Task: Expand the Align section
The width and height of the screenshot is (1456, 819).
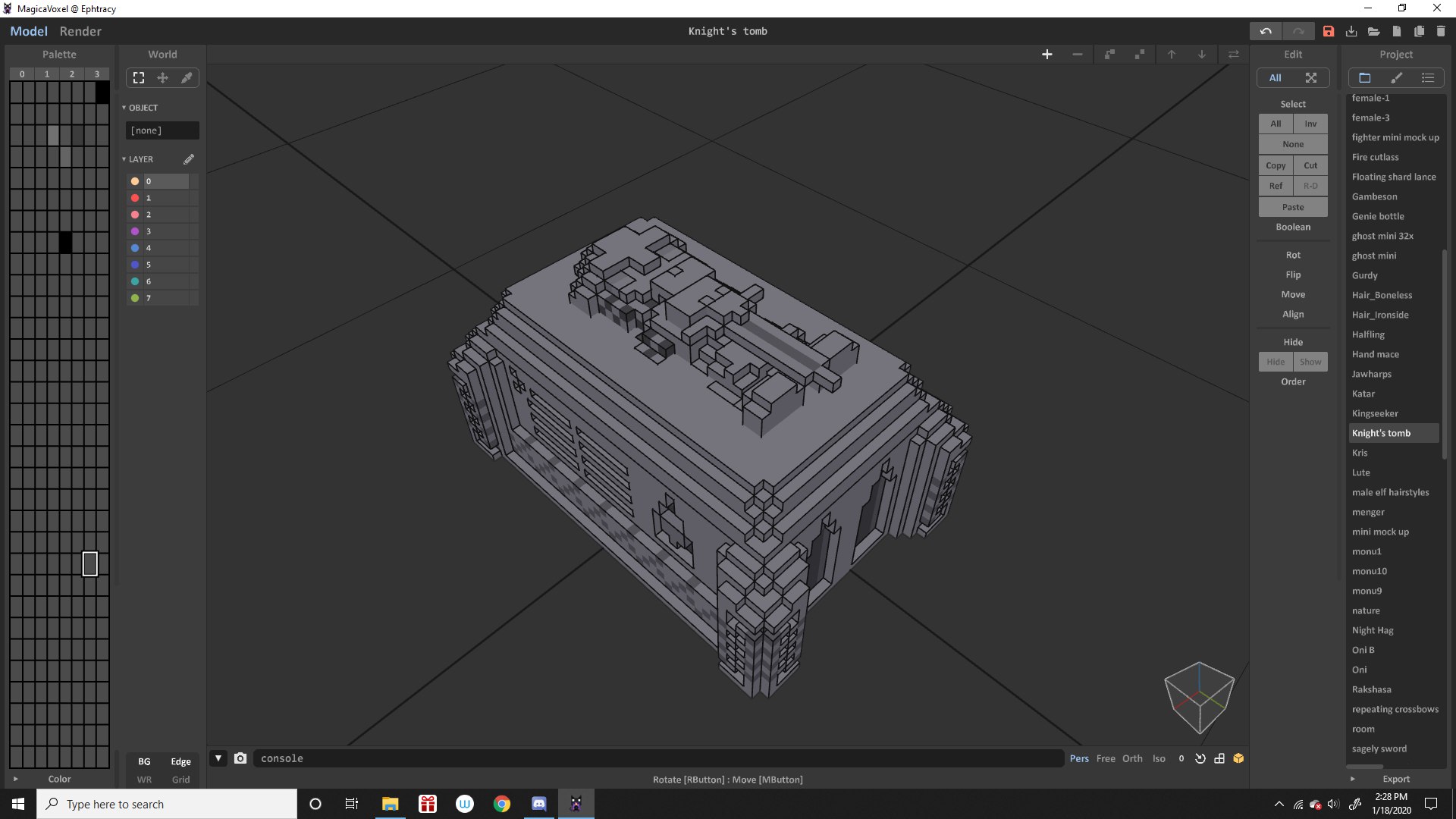Action: click(x=1293, y=314)
